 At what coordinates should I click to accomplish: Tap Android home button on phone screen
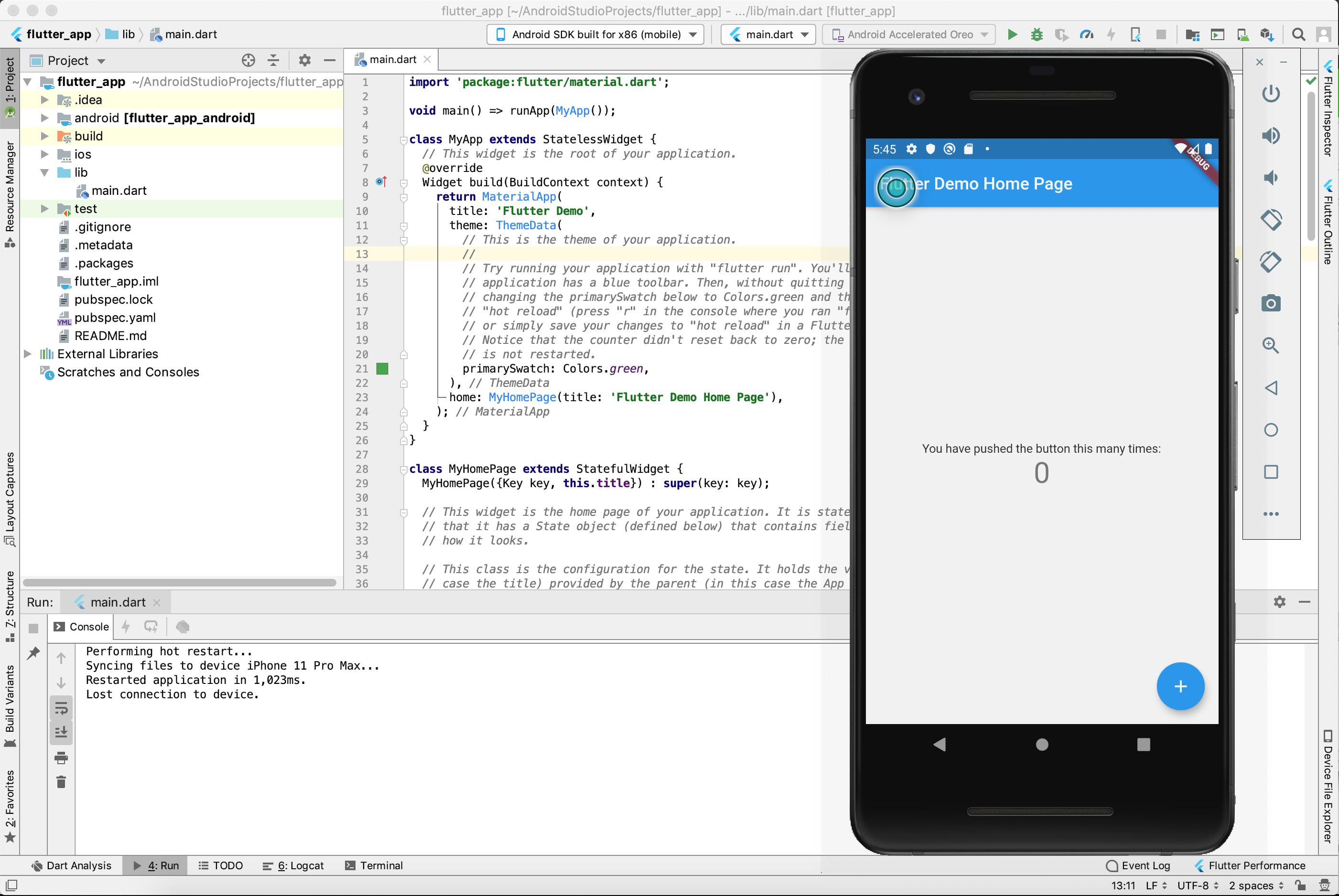coord(1042,744)
